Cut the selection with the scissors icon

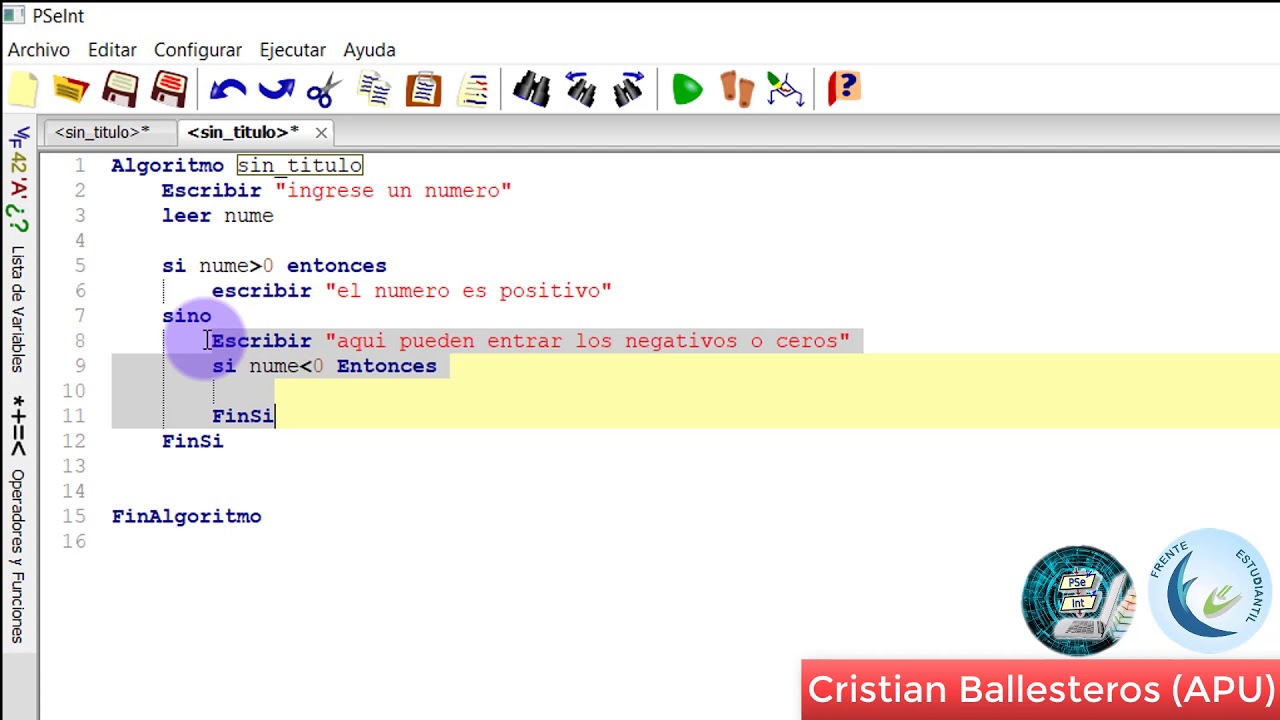324,90
